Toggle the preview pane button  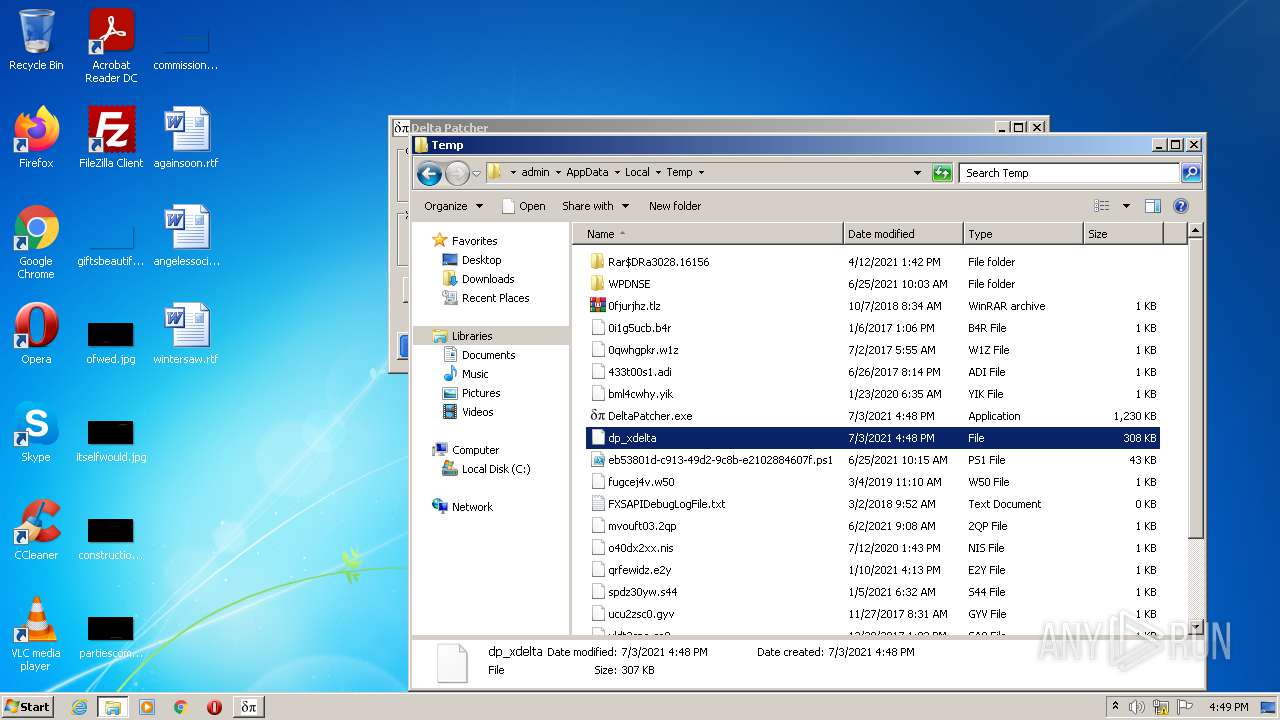1152,206
